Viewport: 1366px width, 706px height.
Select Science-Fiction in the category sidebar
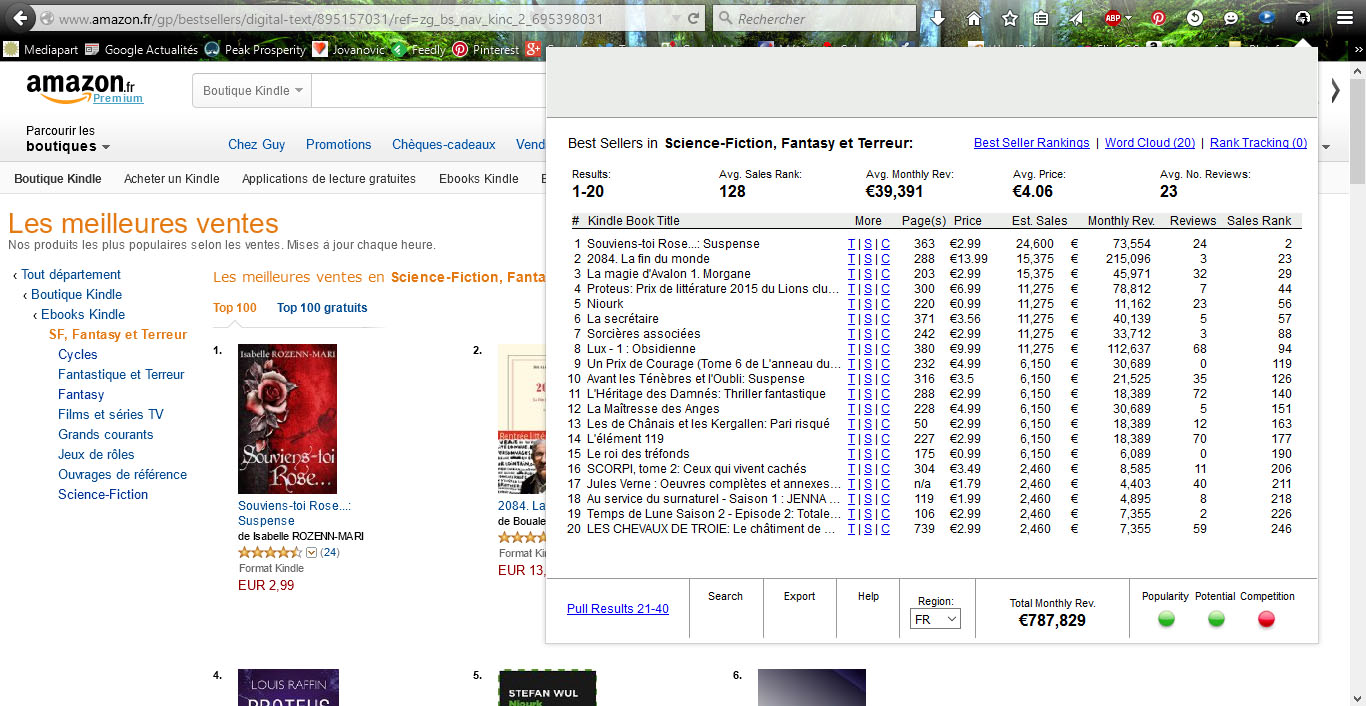[x=103, y=495]
